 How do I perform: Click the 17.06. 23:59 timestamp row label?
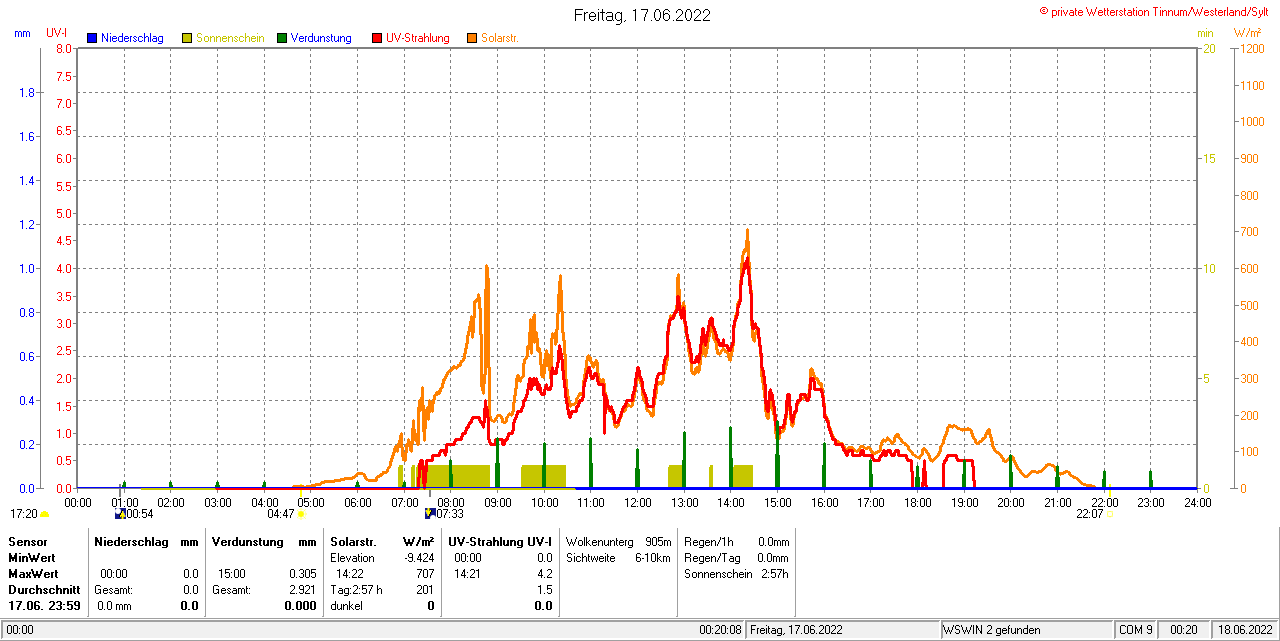[45, 605]
